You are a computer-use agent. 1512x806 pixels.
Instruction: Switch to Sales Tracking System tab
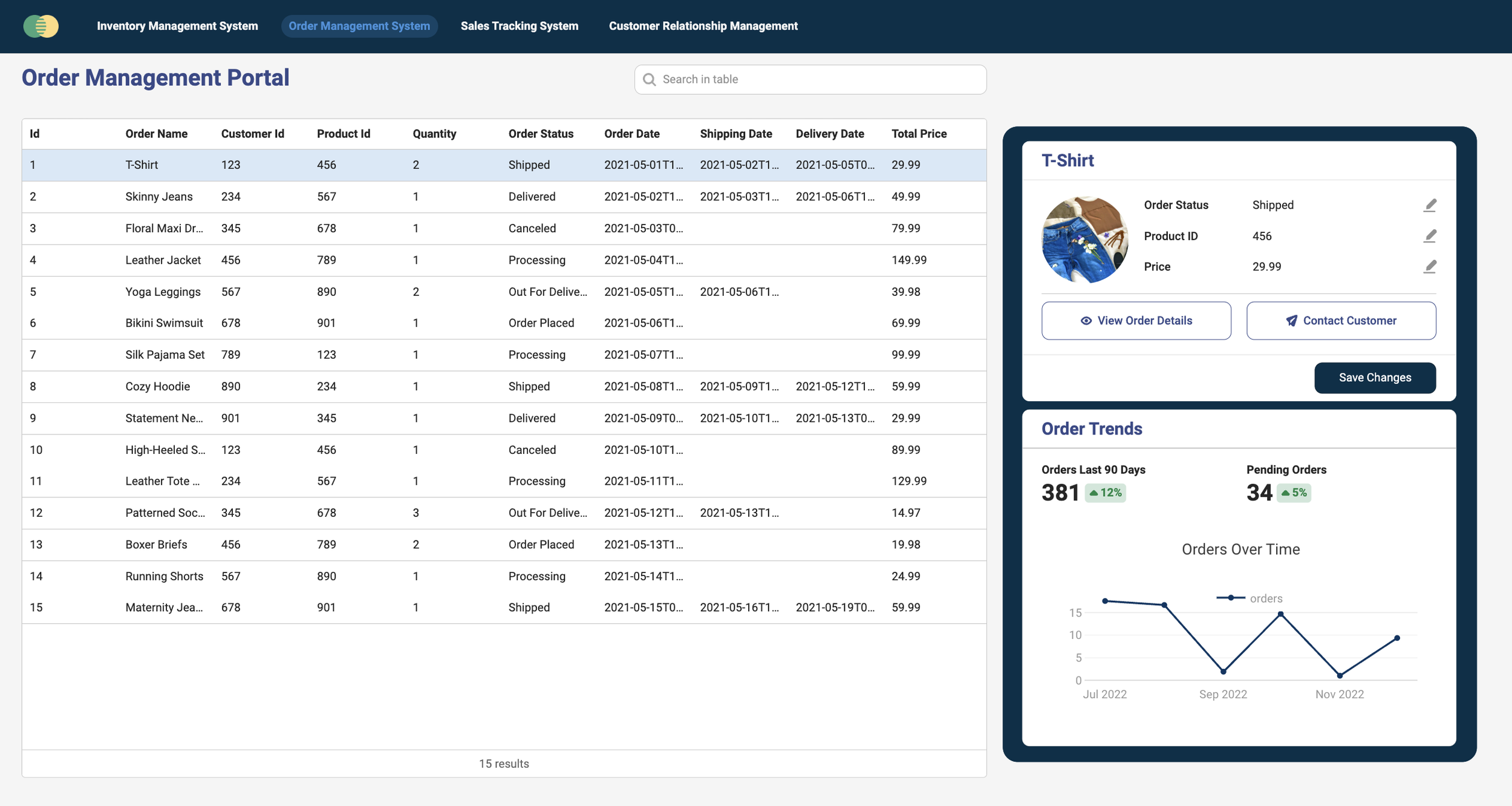pyautogui.click(x=520, y=26)
